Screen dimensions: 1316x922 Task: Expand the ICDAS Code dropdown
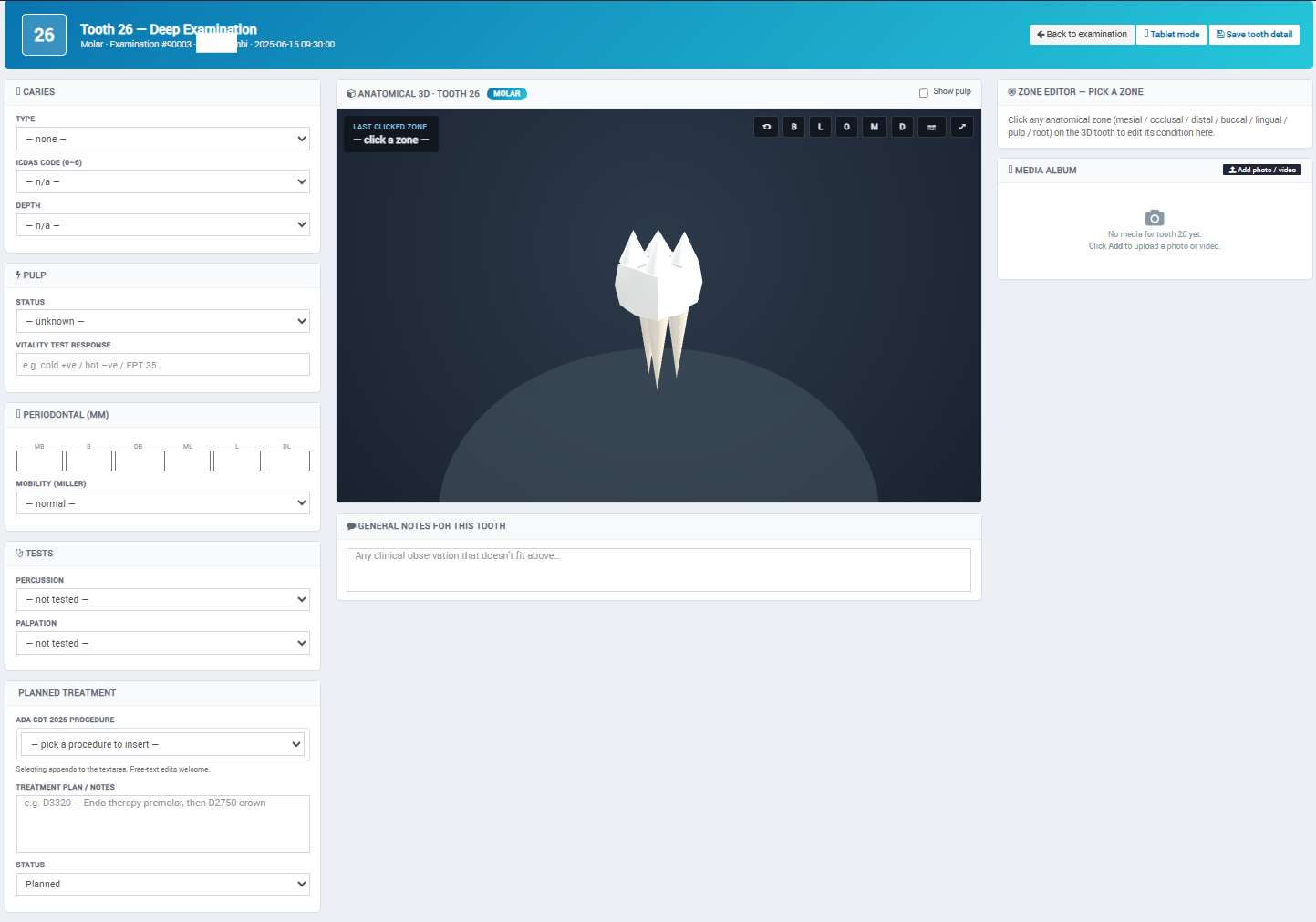click(x=163, y=181)
